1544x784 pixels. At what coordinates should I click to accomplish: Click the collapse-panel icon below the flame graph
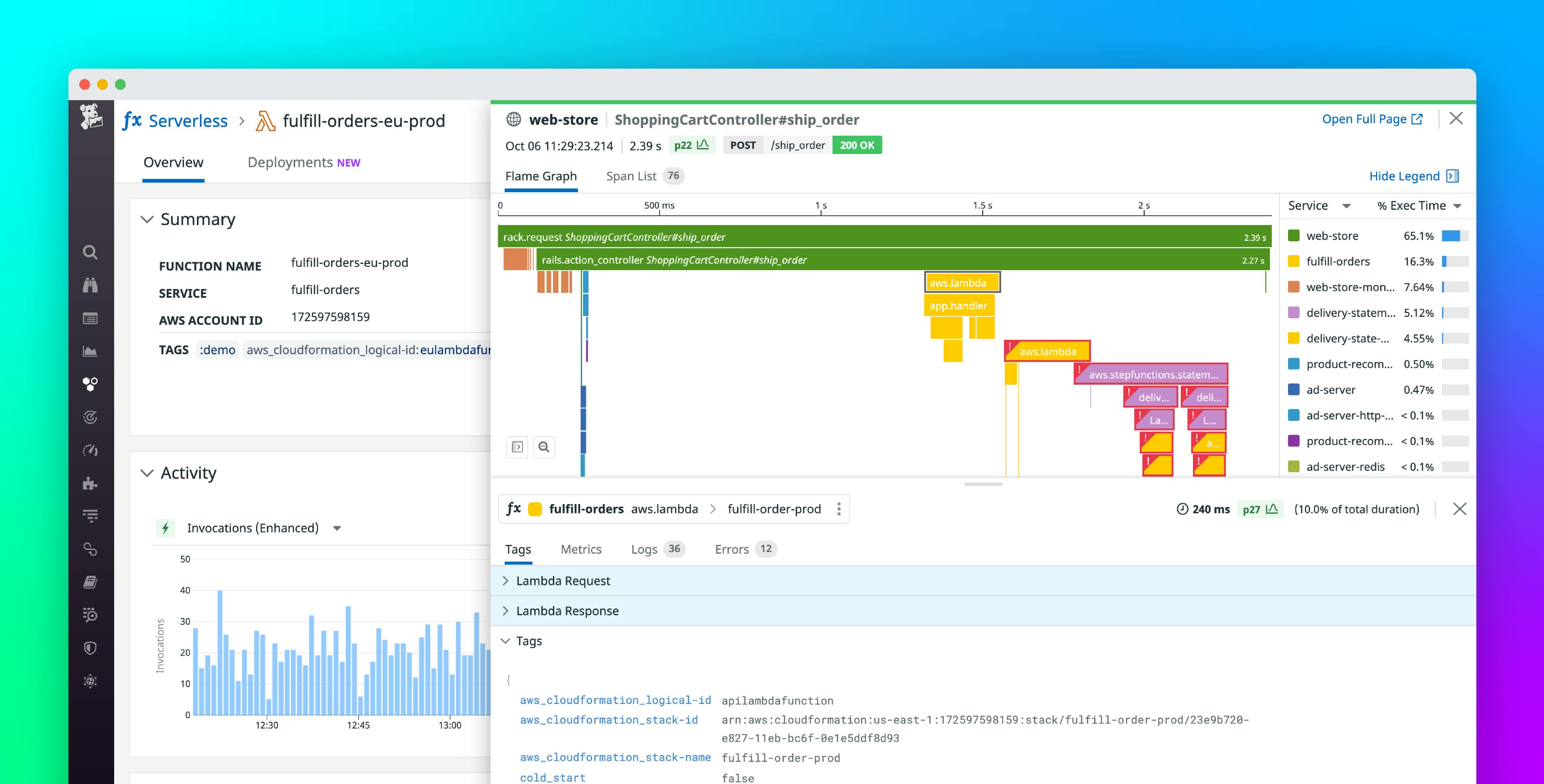pyautogui.click(x=517, y=446)
